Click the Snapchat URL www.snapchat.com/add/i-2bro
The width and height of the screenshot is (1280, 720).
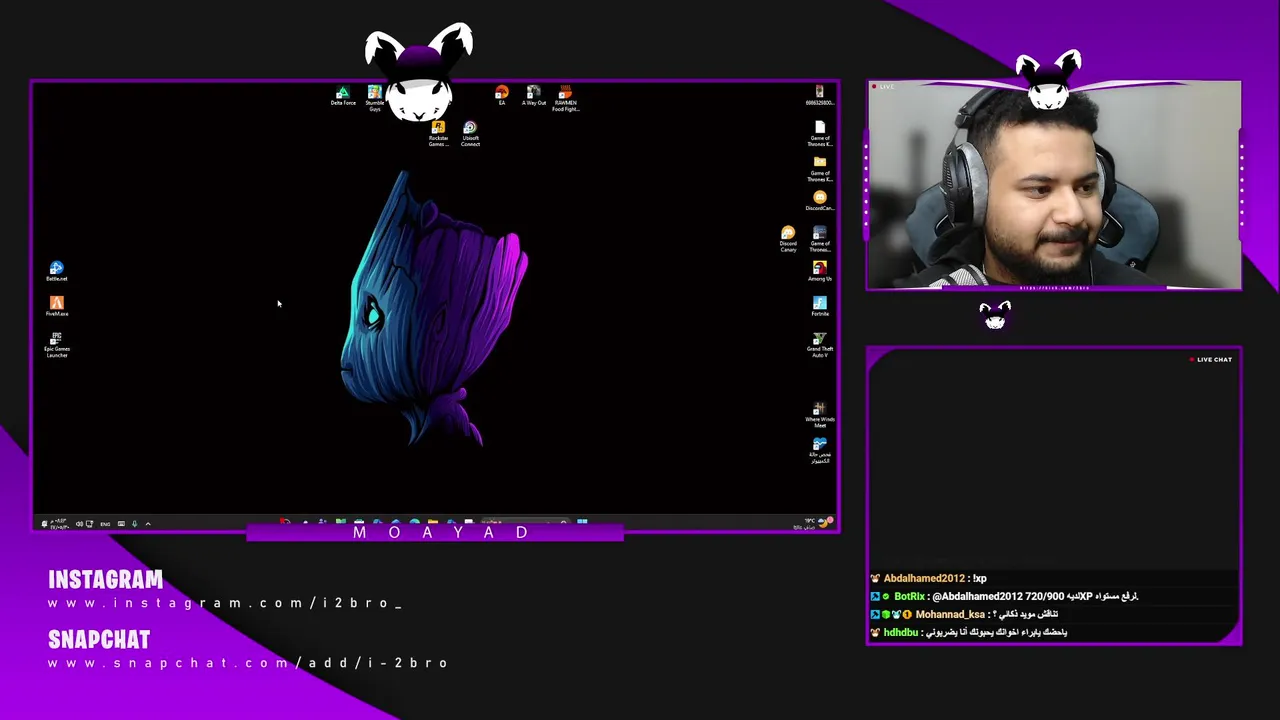click(248, 663)
